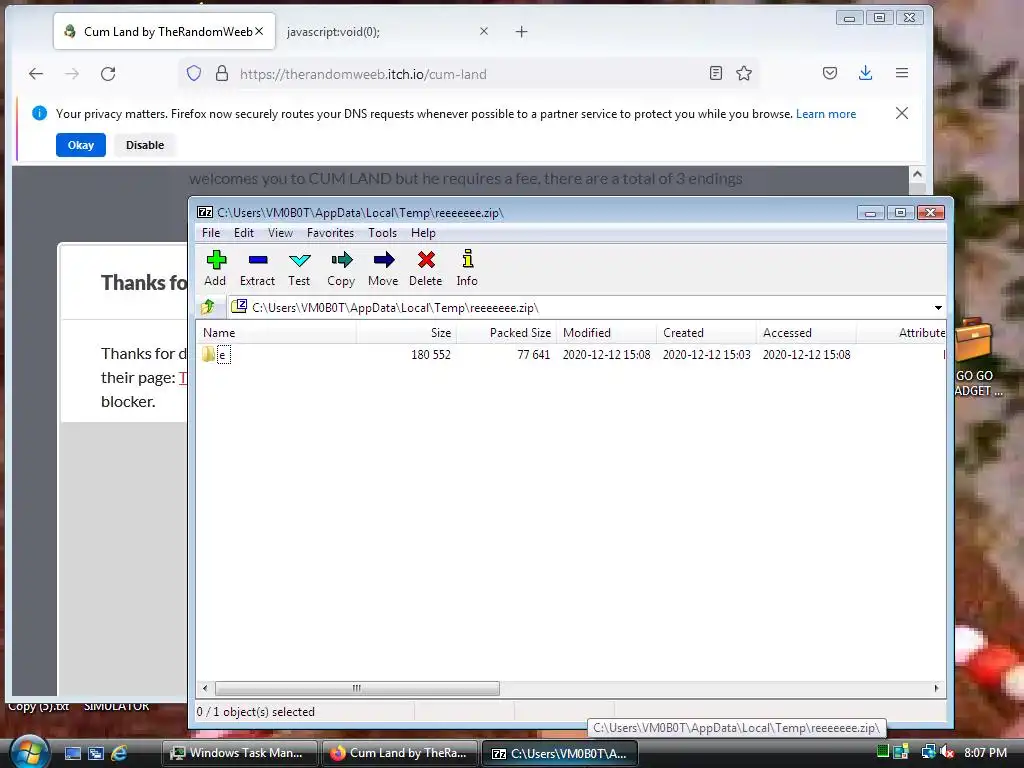1024x768 pixels.
Task: Dismiss the privacy notification bar
Action: click(902, 113)
